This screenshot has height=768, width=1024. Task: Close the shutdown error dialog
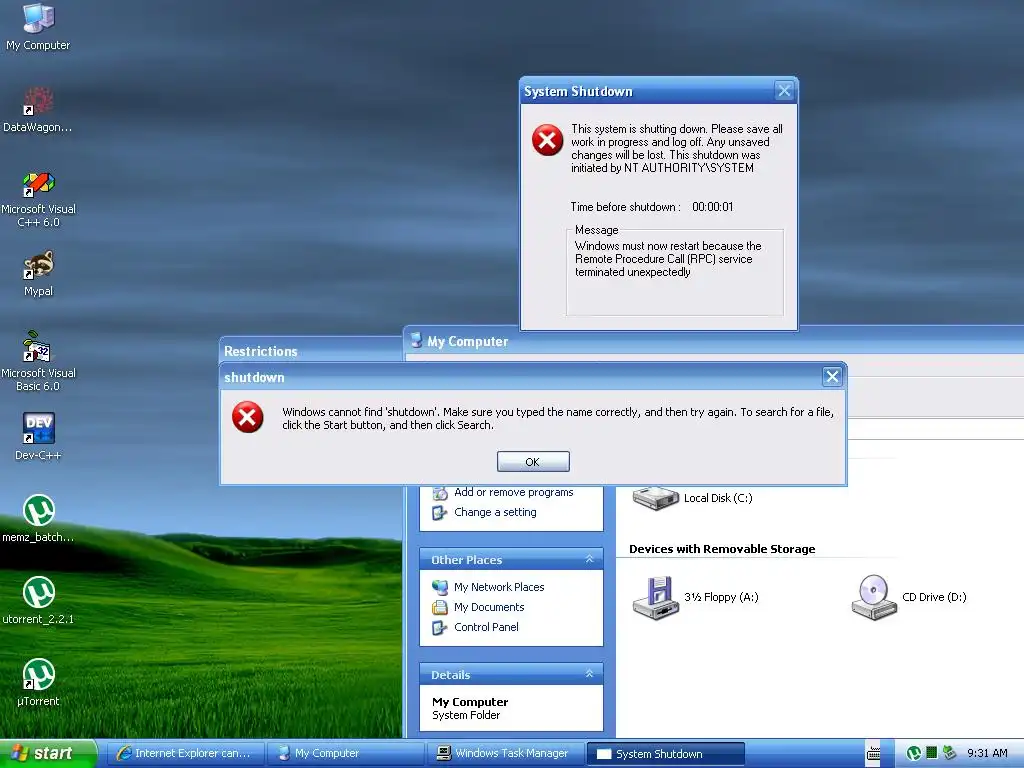coord(831,376)
